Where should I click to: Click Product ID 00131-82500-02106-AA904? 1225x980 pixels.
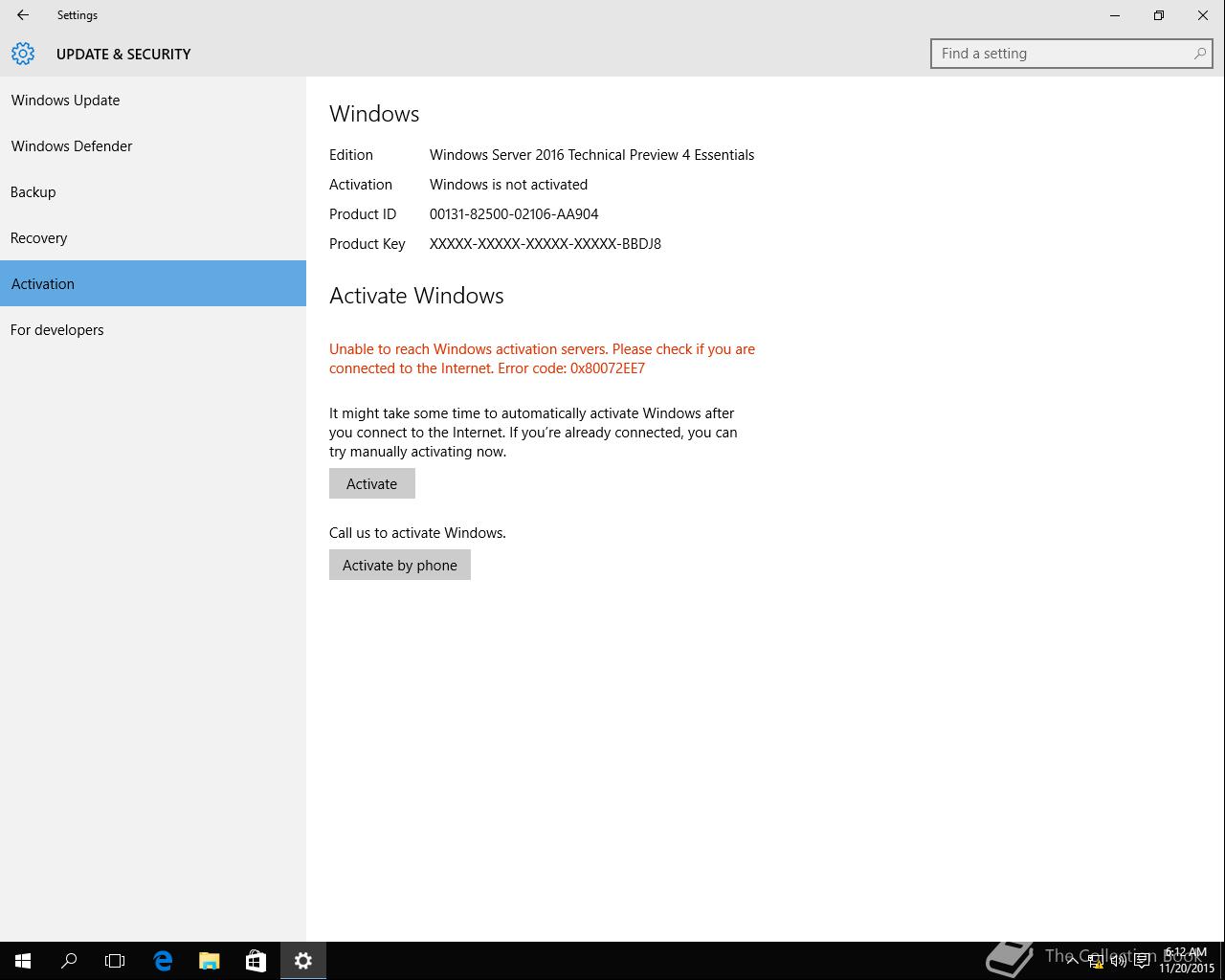click(514, 214)
